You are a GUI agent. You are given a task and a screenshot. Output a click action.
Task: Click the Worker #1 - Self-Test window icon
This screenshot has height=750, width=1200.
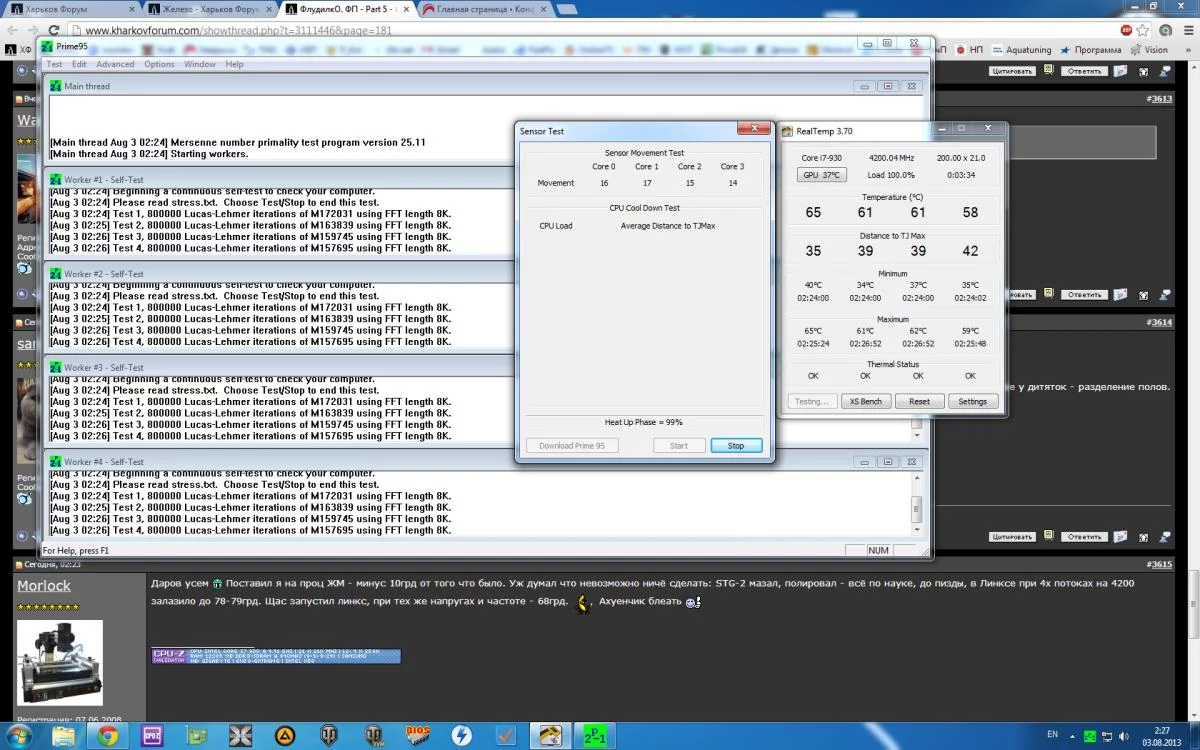(x=56, y=180)
